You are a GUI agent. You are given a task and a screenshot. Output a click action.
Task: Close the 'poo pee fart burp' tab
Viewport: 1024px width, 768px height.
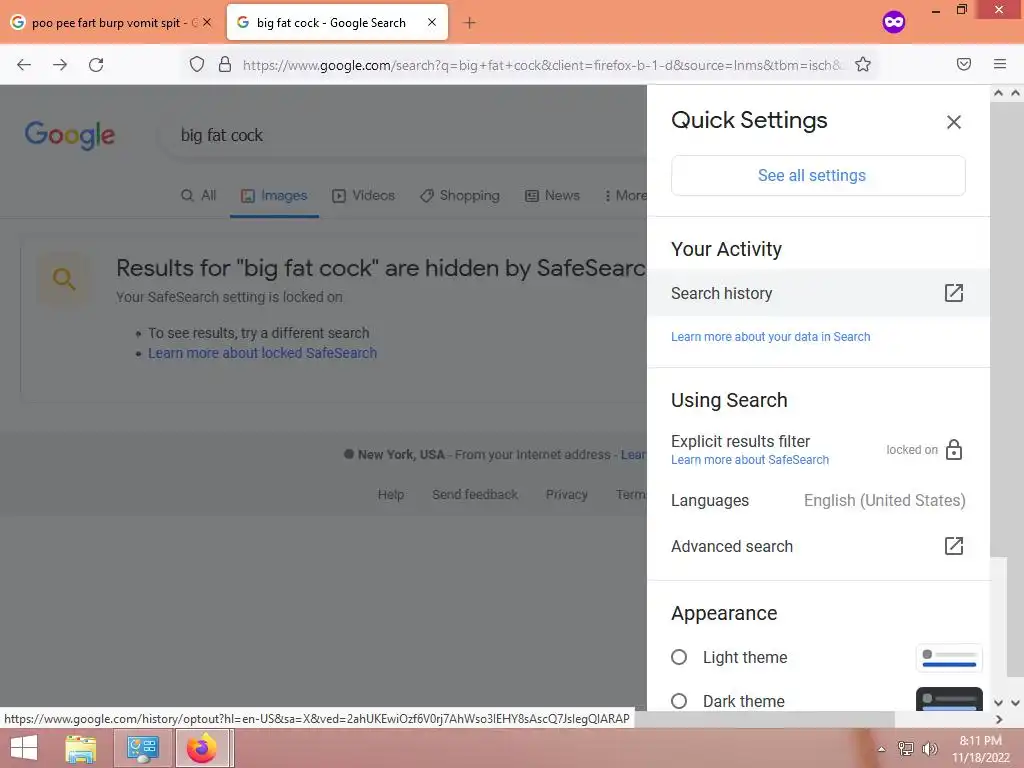click(206, 22)
